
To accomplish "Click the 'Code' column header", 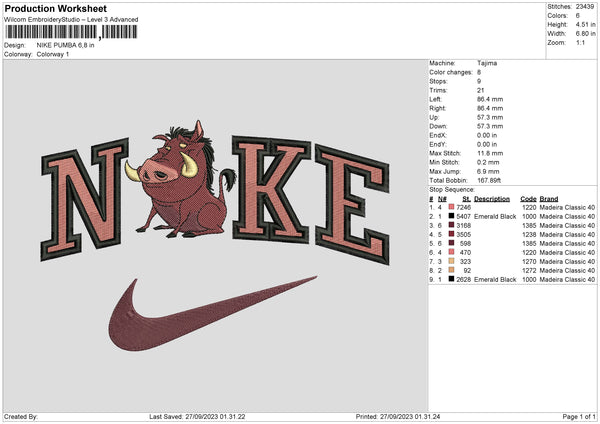I will click(x=528, y=199).
